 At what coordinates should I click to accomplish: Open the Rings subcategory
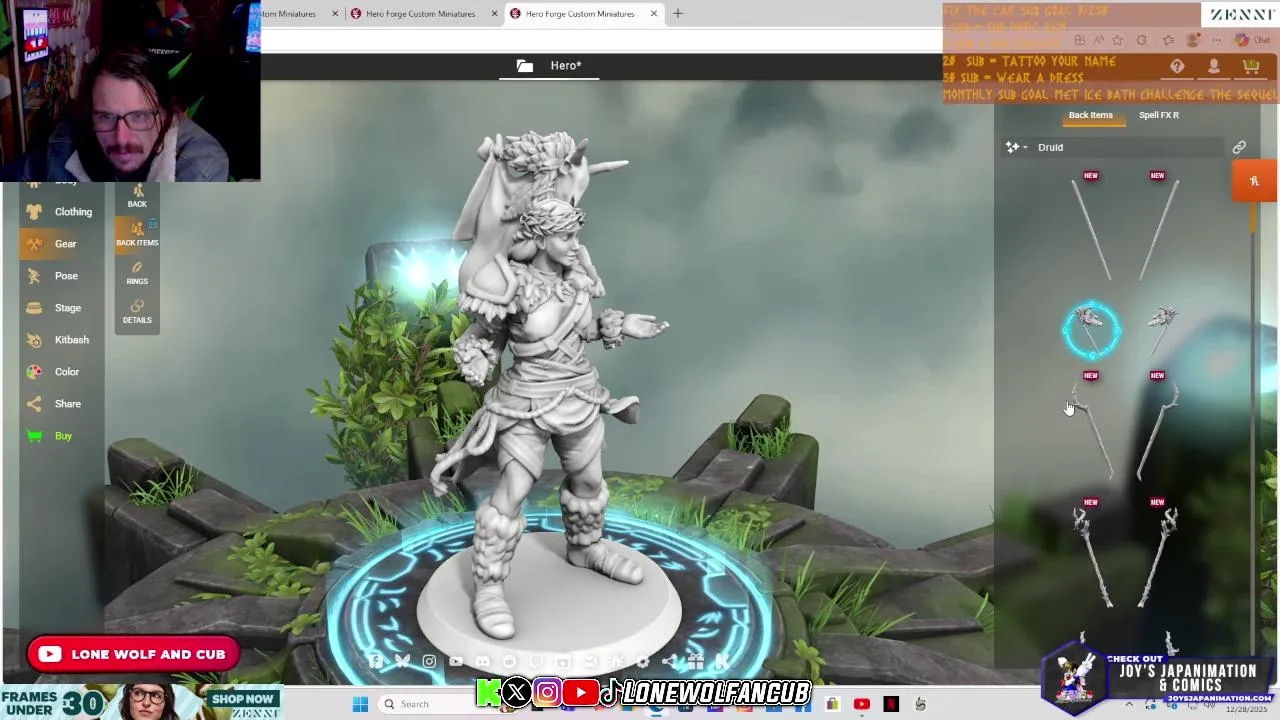point(137,273)
